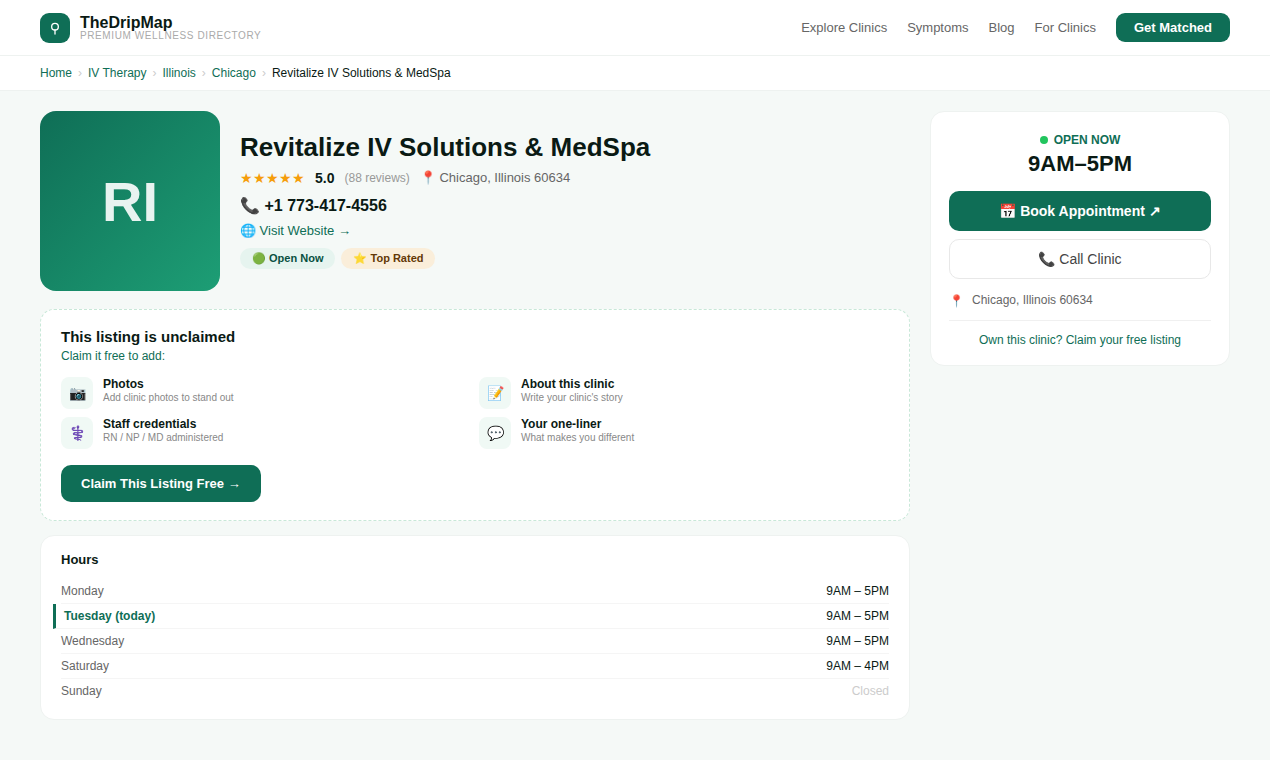Viewport: 1270px width, 760px height.
Task: Click the 9AM–5PM heading in sidebar
Action: [x=1080, y=164]
